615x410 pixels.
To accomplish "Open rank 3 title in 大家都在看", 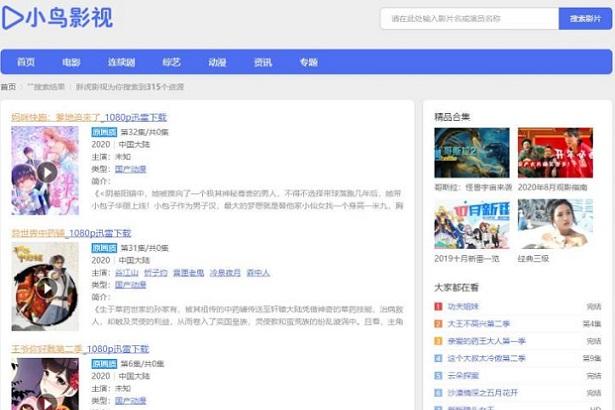I will pyautogui.click(x=486, y=341).
